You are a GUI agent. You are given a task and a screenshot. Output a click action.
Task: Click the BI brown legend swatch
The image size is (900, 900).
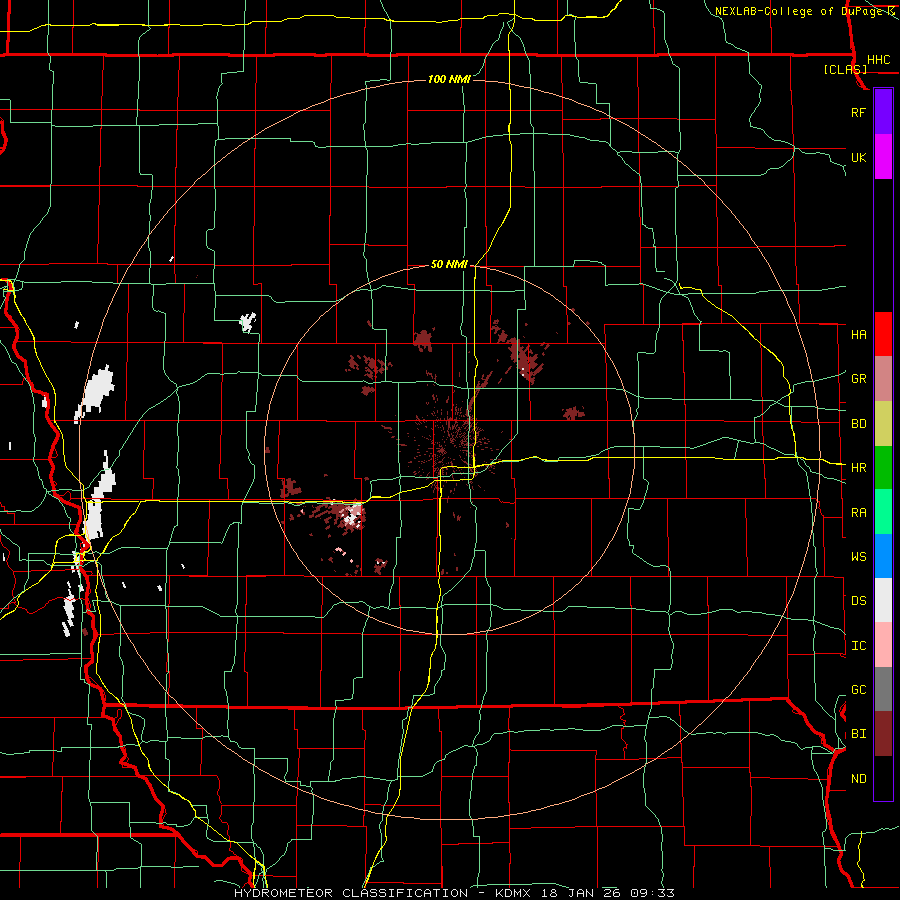point(883,734)
